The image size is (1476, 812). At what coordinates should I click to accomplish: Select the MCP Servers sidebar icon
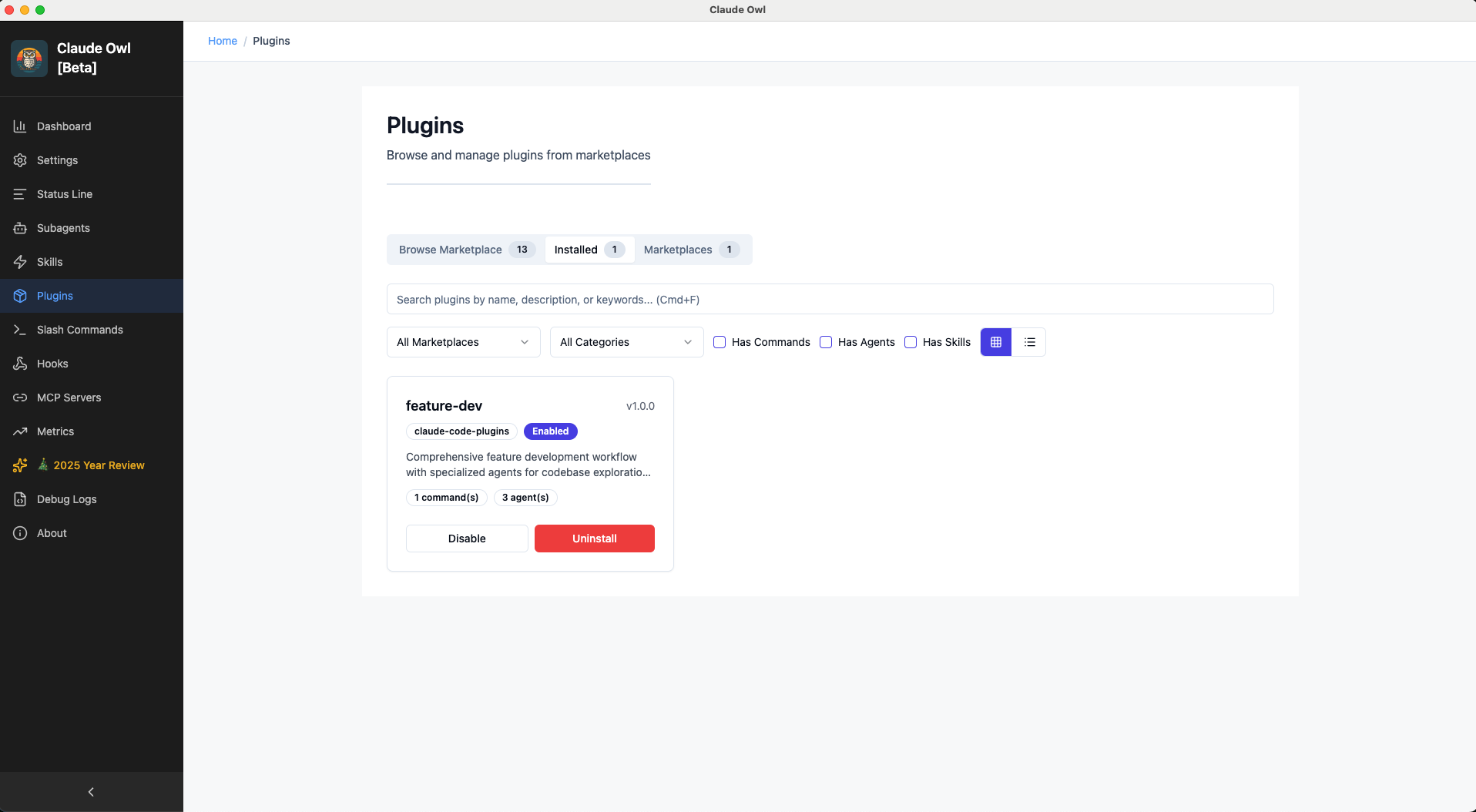19,398
